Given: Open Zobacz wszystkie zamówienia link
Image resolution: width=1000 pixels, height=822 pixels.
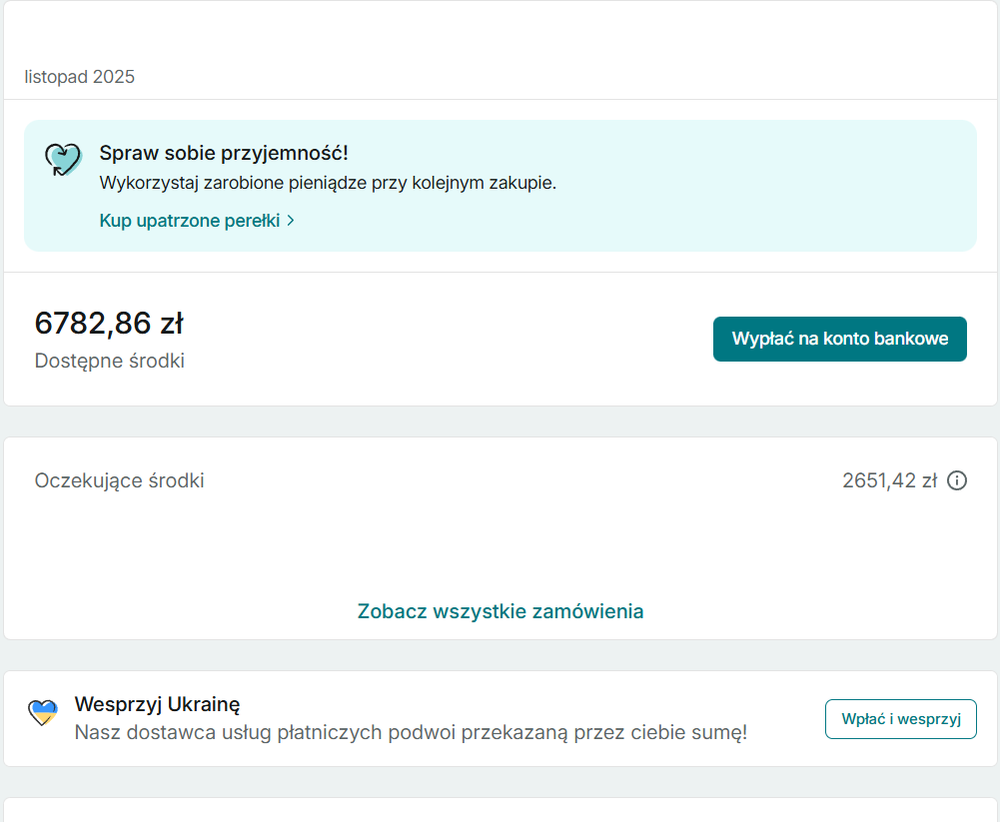Looking at the screenshot, I should point(500,611).
